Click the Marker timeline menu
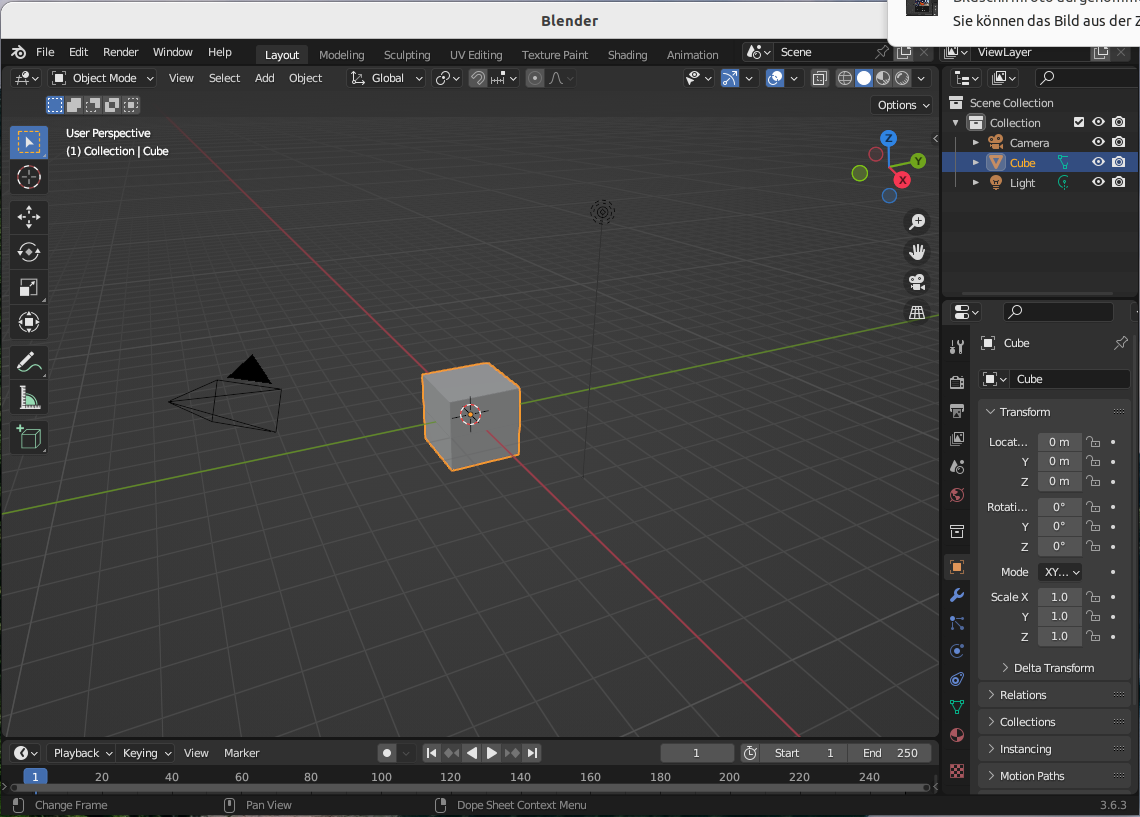Screen dimensions: 1140x817 pos(241,753)
